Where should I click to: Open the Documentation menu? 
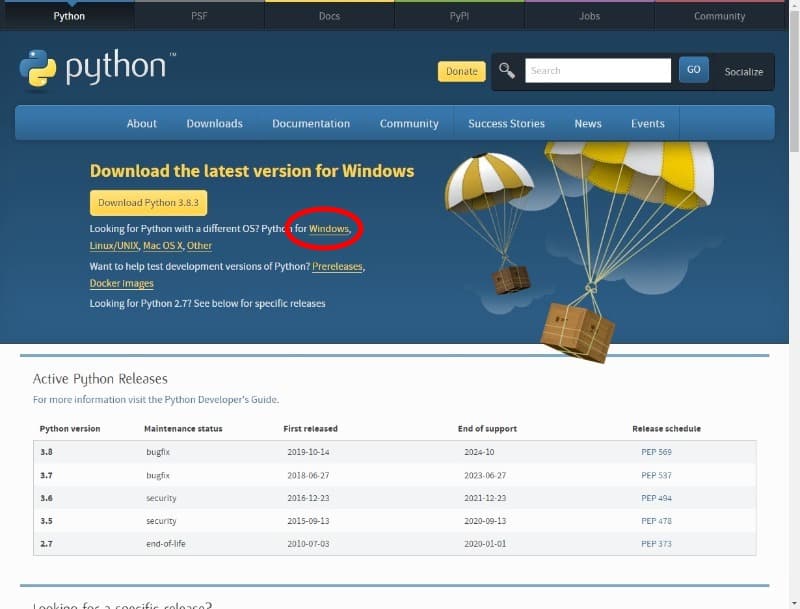pos(311,123)
